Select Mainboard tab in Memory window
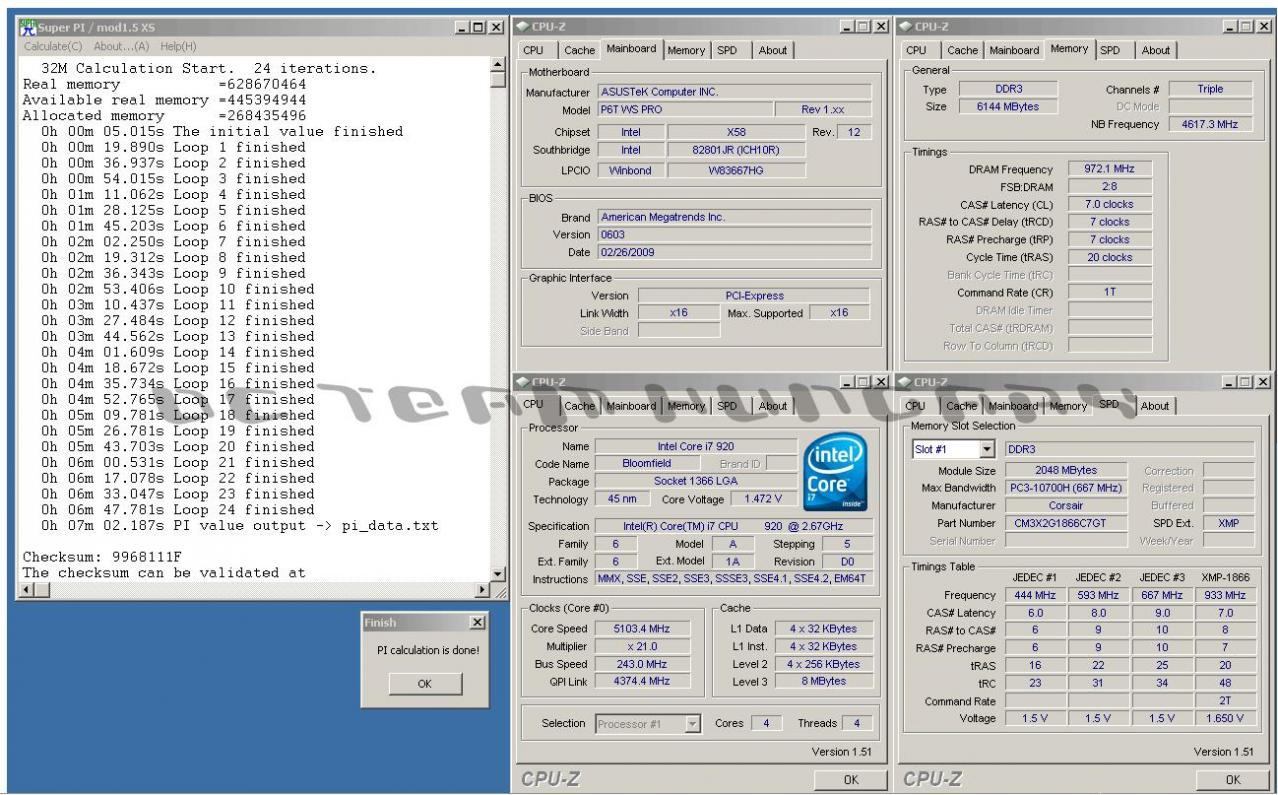 click(1014, 50)
